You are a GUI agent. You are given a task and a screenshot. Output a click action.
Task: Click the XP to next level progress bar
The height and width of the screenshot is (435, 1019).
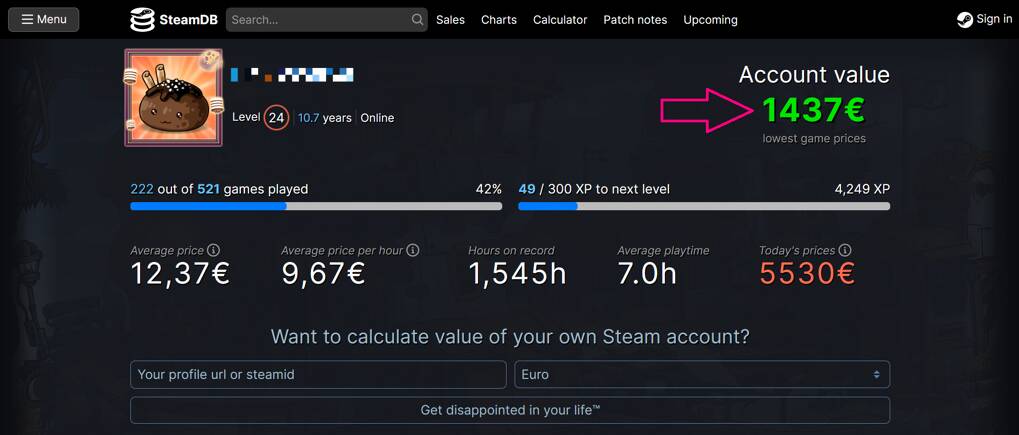pyautogui.click(x=704, y=206)
